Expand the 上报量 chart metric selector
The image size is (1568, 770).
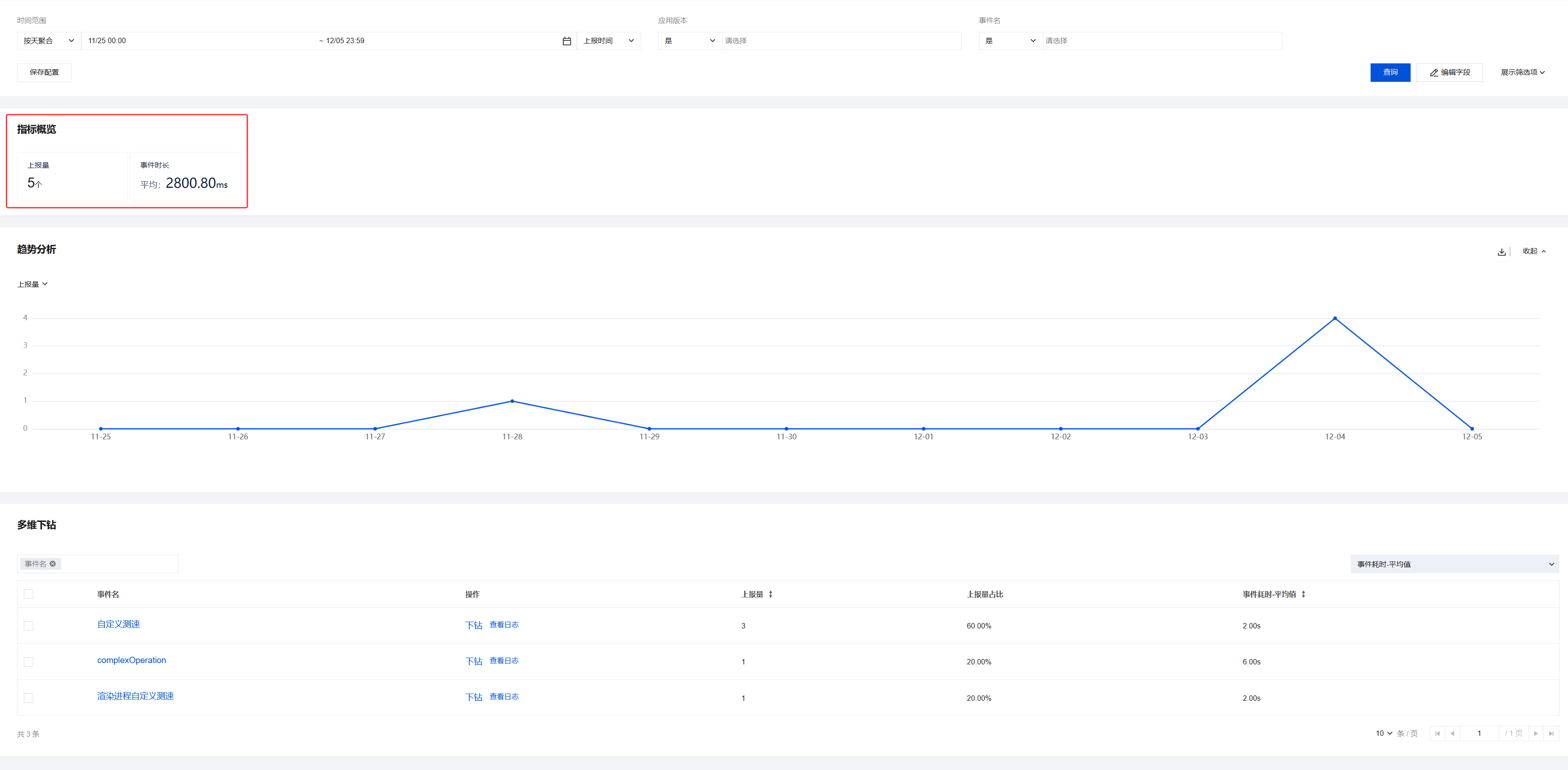(32, 284)
